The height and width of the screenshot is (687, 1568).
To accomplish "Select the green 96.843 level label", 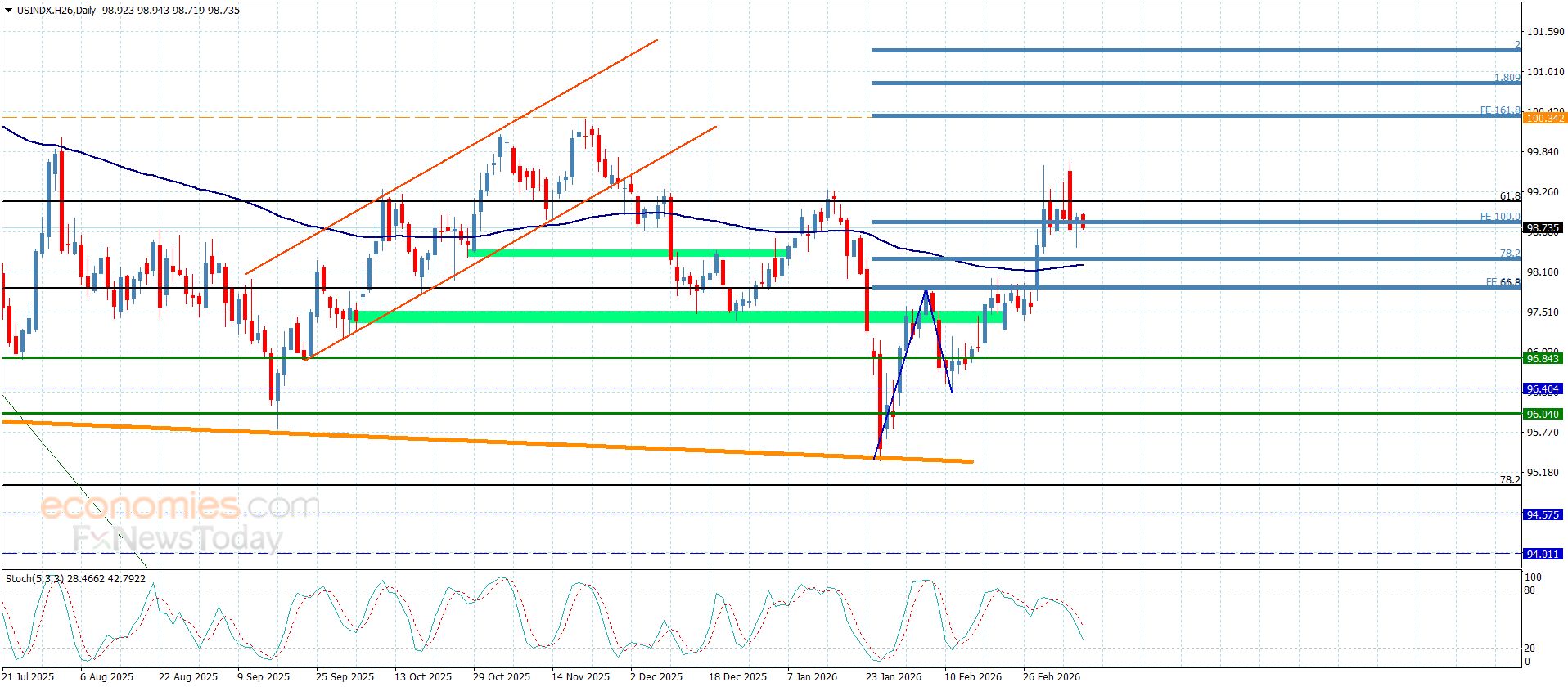I will coord(1543,358).
